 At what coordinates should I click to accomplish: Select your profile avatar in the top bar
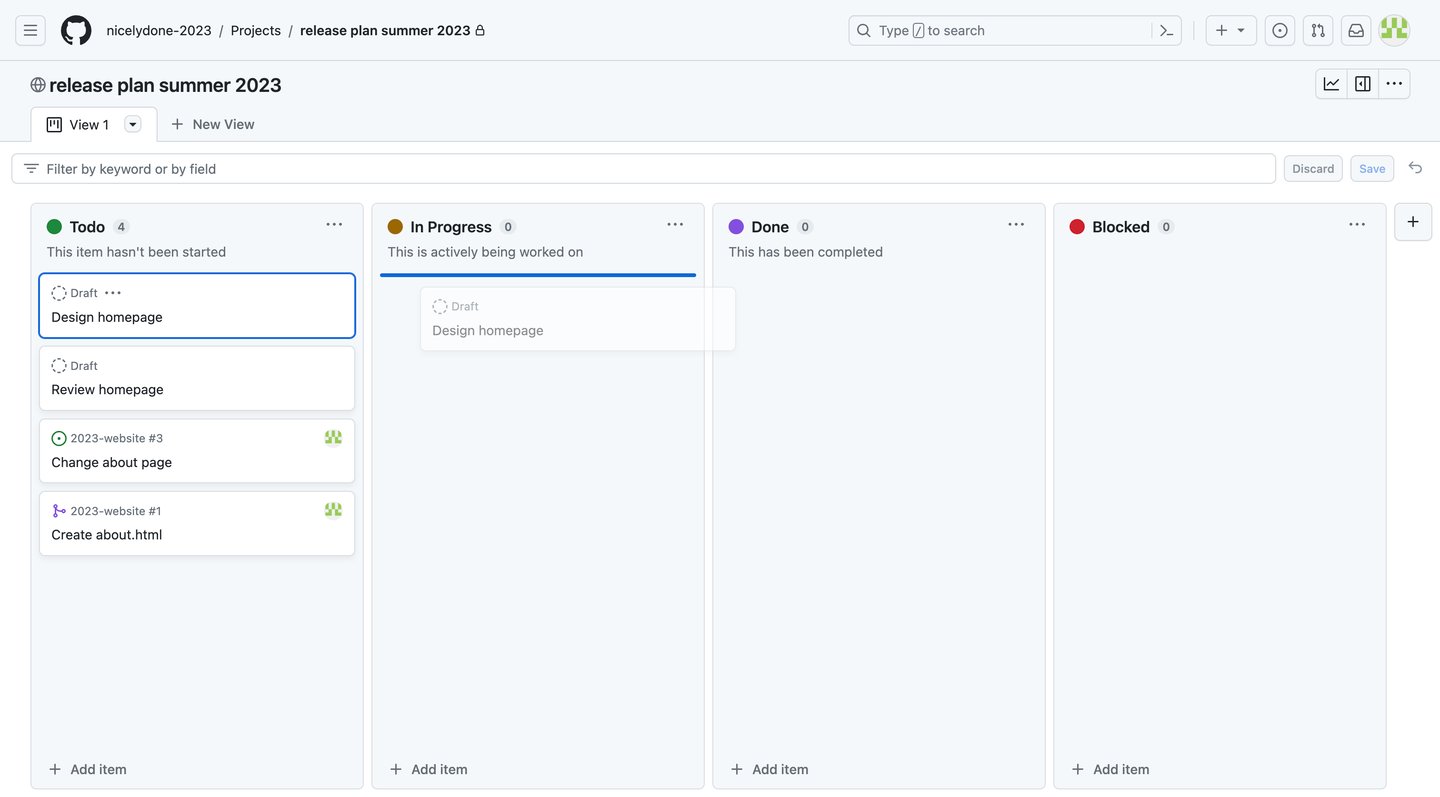[x=1393, y=30]
